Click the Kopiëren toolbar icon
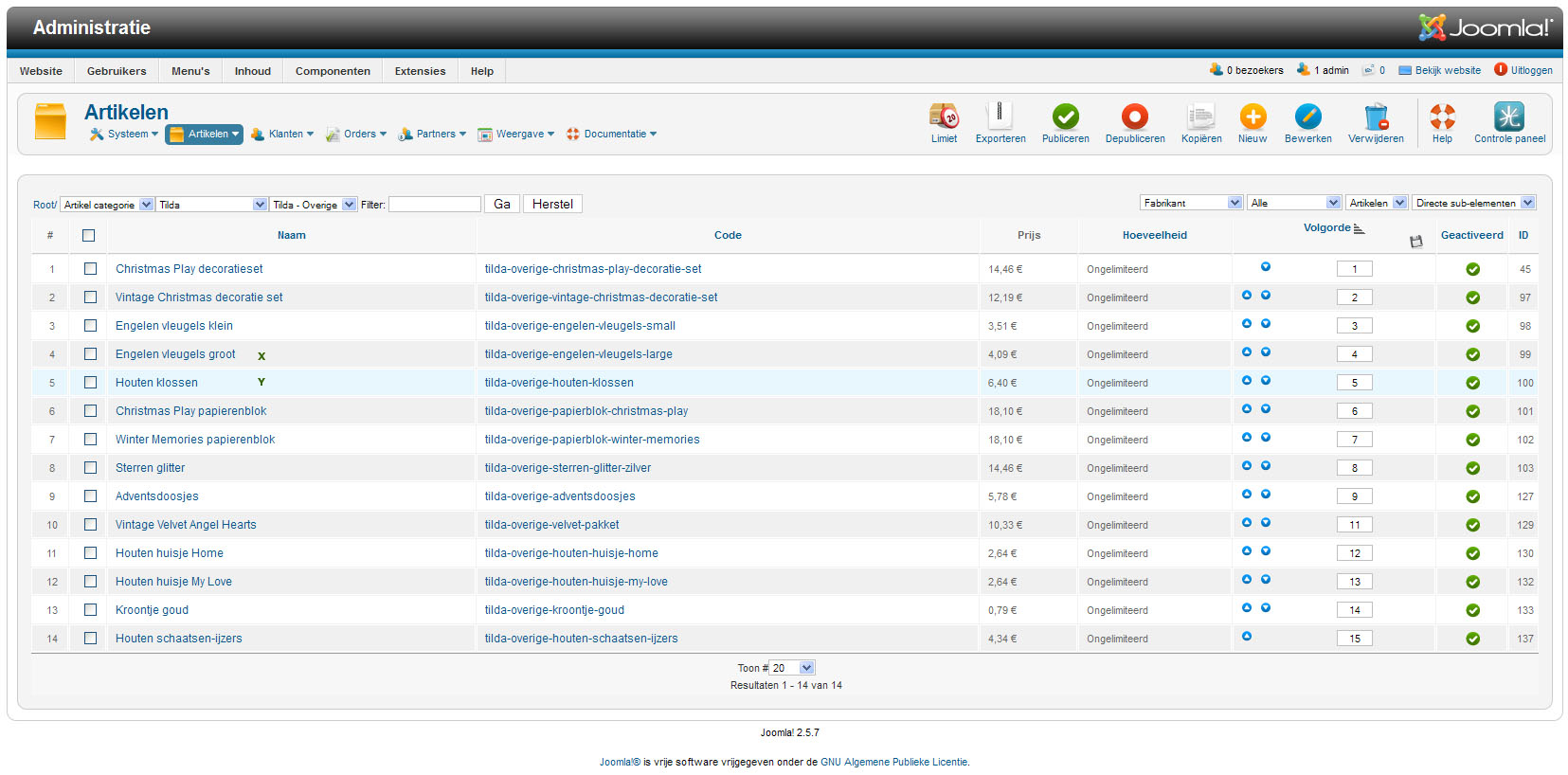This screenshot has height=775, width=1568. [x=1200, y=117]
